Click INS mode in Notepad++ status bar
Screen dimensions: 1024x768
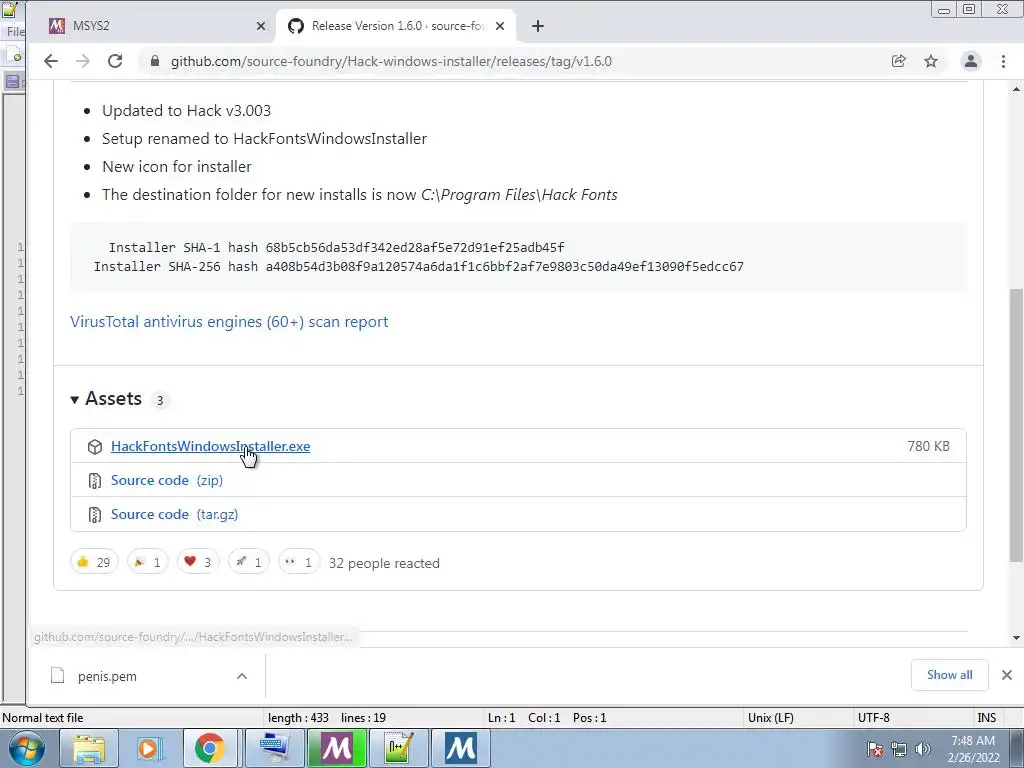[x=986, y=718]
